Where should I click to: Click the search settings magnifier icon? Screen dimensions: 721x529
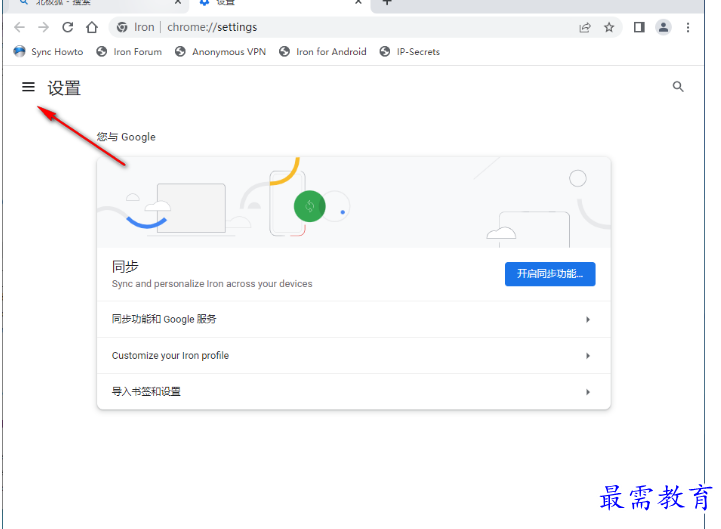point(678,86)
